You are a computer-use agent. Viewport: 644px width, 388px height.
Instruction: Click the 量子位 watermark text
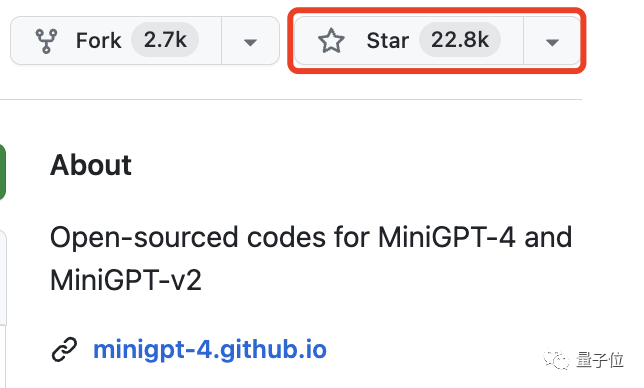point(600,360)
